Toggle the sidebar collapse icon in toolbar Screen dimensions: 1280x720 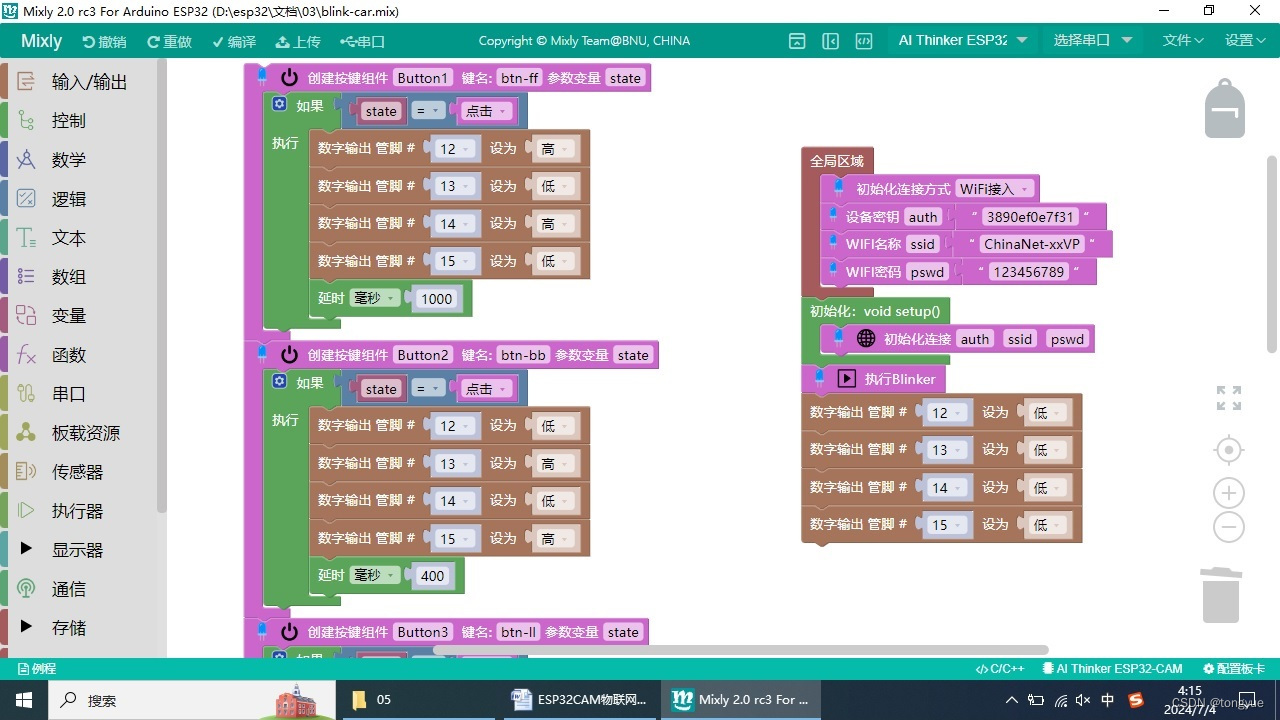[830, 41]
